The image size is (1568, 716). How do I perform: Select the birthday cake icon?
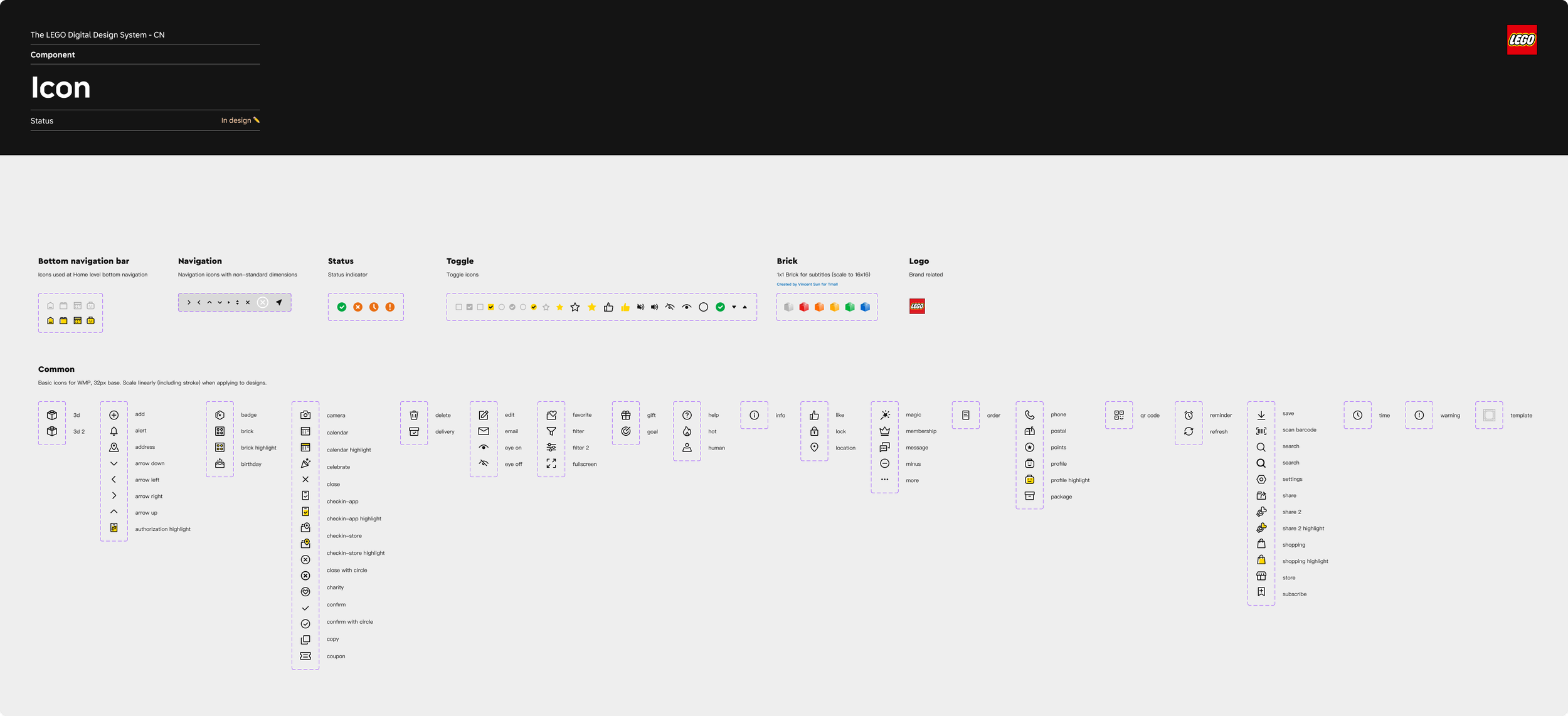click(x=220, y=464)
